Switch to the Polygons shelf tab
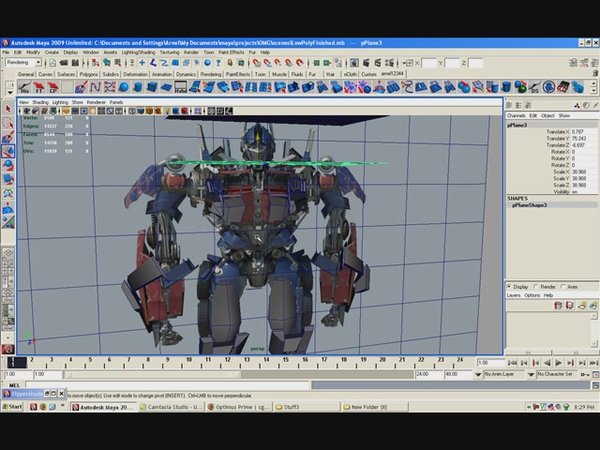The width and height of the screenshot is (600, 450). pos(87,74)
